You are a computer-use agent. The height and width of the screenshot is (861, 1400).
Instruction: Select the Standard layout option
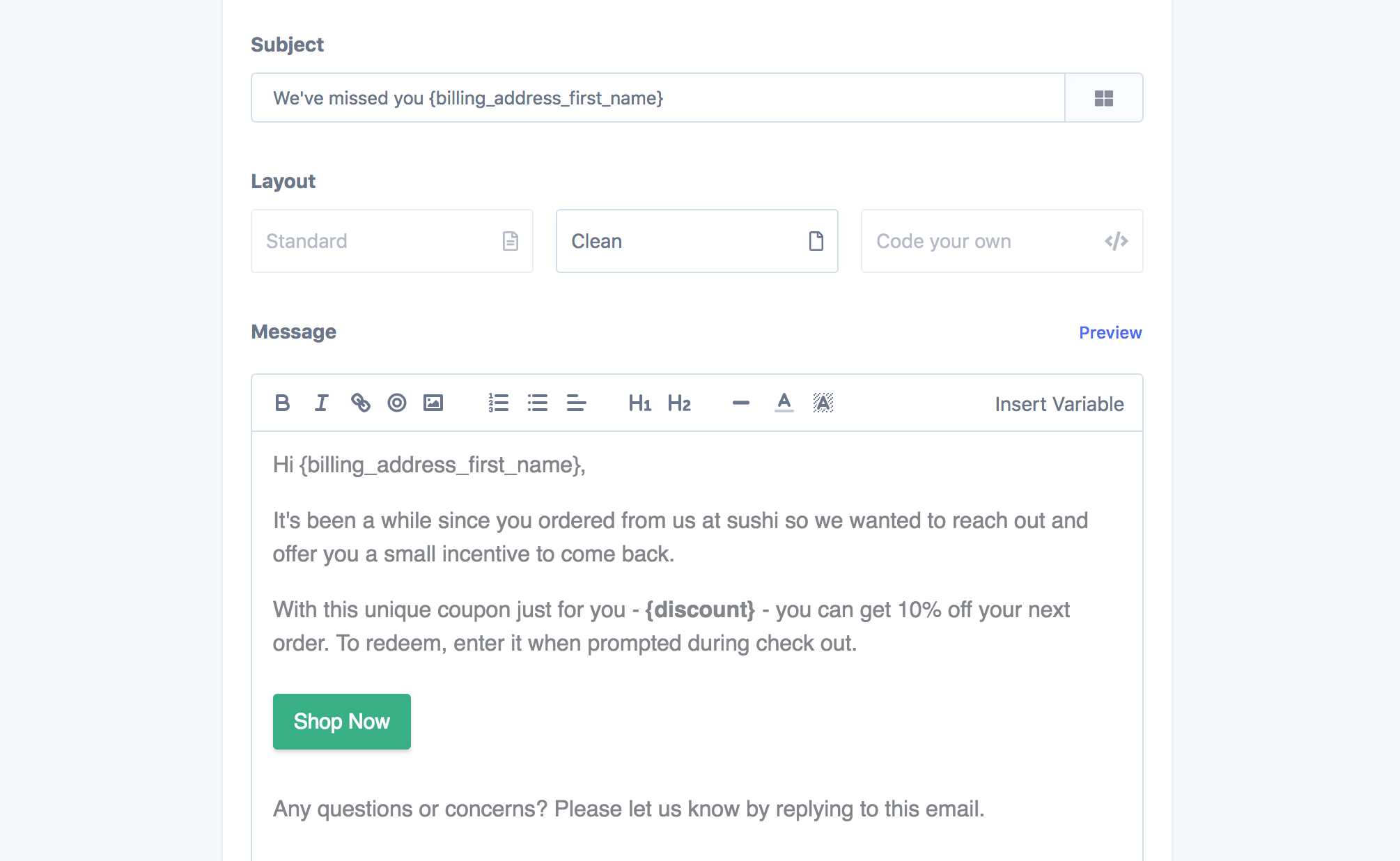click(392, 241)
